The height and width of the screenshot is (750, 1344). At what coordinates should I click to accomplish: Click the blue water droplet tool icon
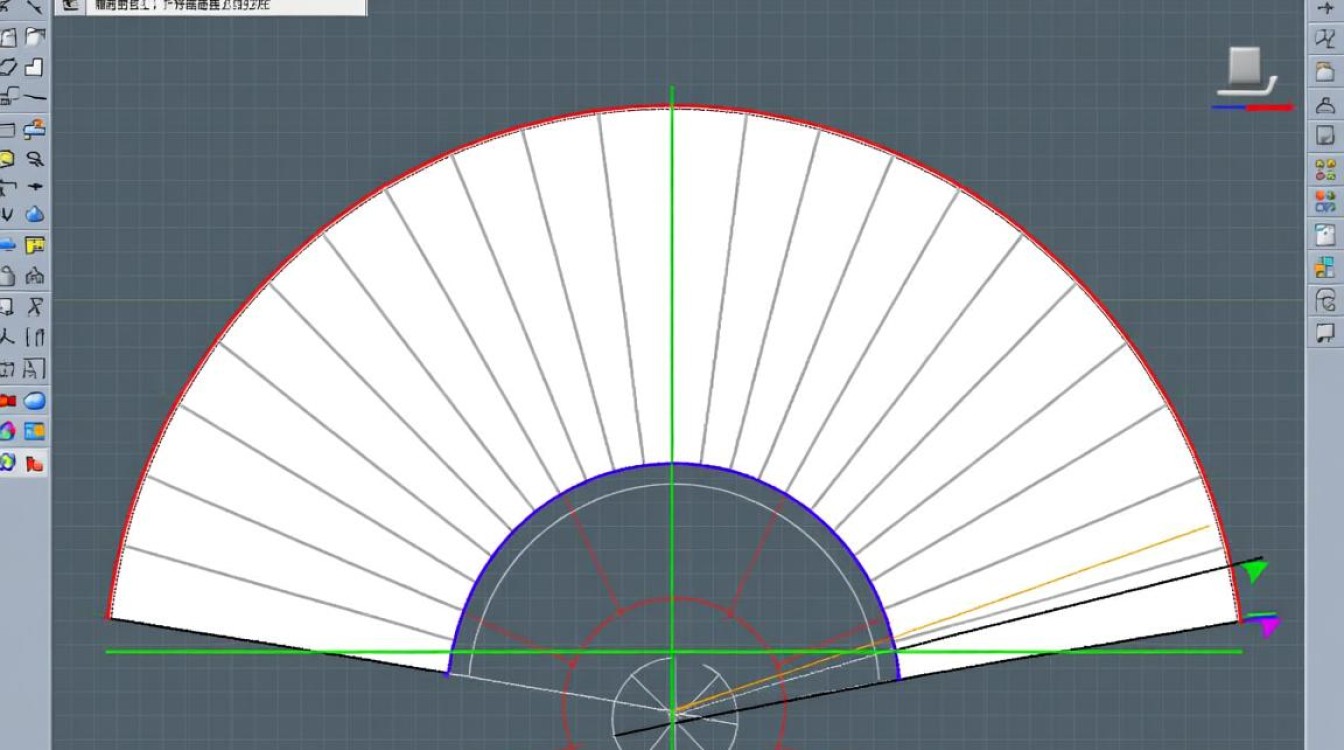(x=35, y=214)
